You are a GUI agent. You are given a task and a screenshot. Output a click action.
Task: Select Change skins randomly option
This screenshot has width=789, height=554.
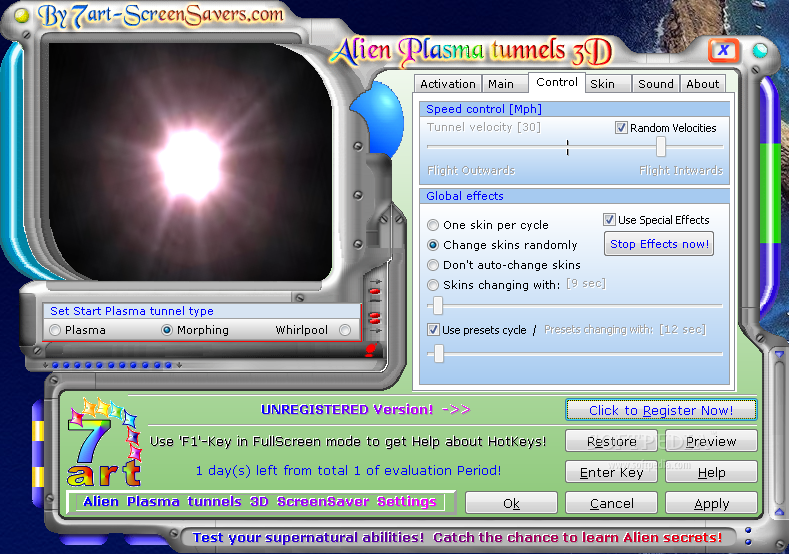[x=433, y=245]
